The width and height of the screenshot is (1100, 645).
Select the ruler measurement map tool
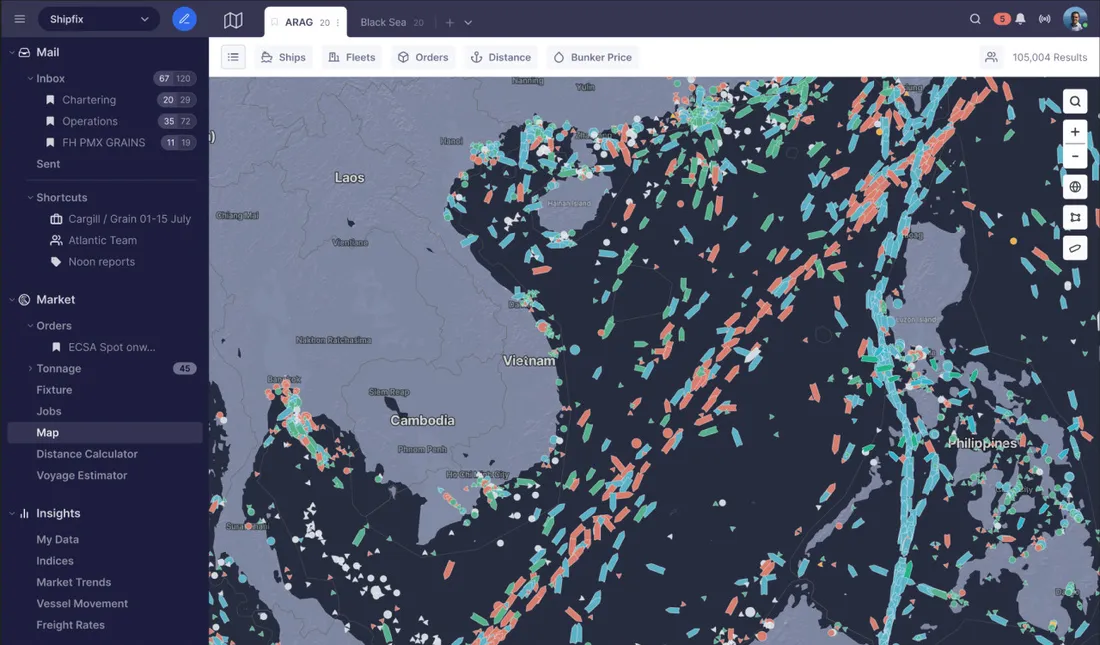pyautogui.click(x=1075, y=248)
